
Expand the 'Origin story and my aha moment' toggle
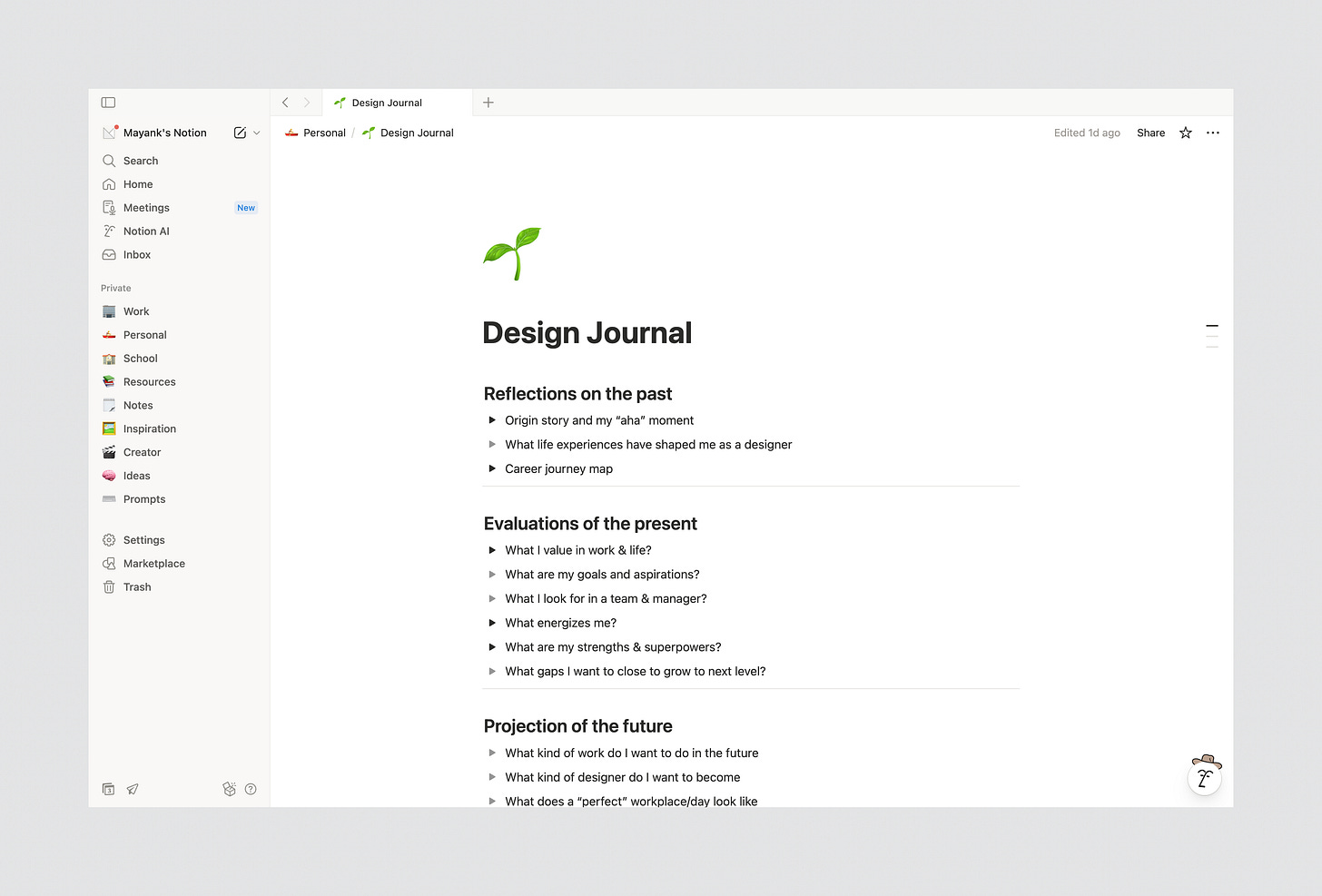click(492, 420)
